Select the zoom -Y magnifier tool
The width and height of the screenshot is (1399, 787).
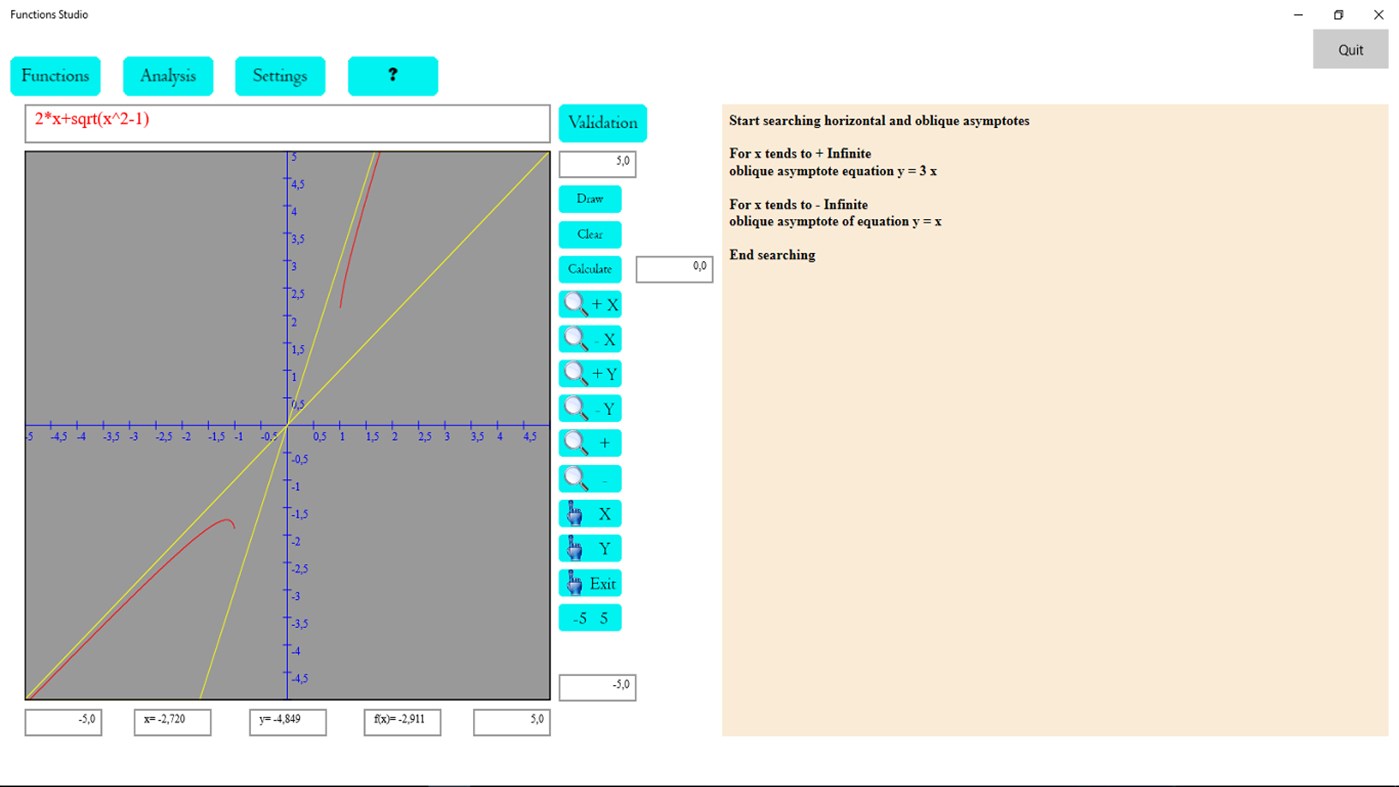(x=589, y=408)
